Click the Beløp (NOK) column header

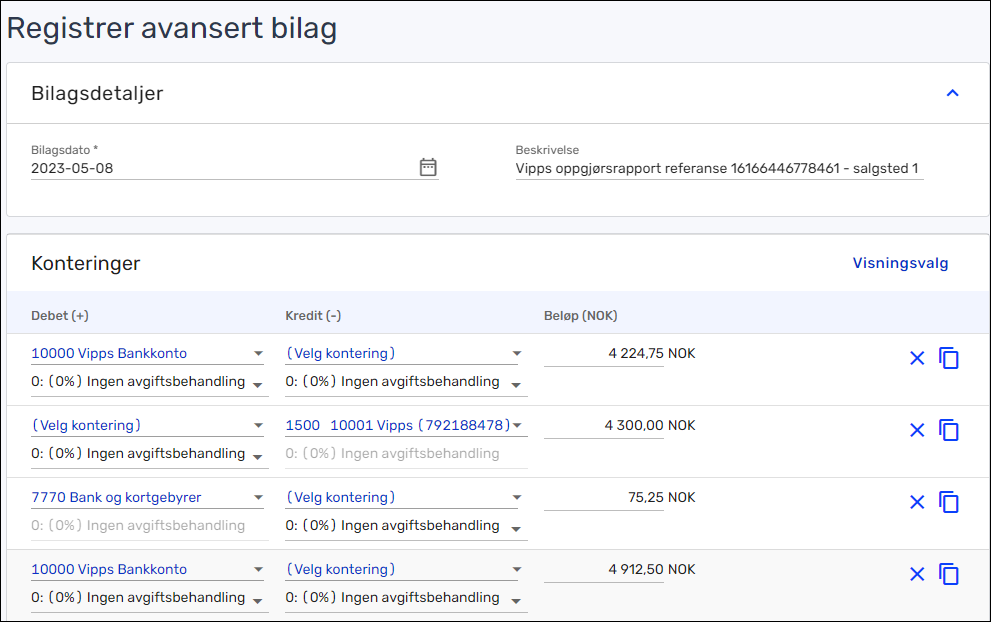(x=580, y=315)
